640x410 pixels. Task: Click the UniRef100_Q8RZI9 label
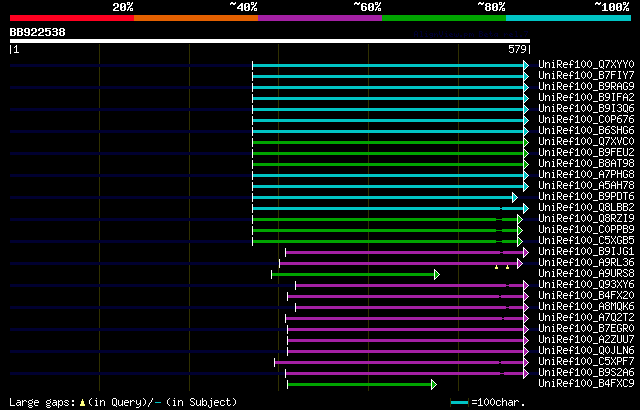586,219
